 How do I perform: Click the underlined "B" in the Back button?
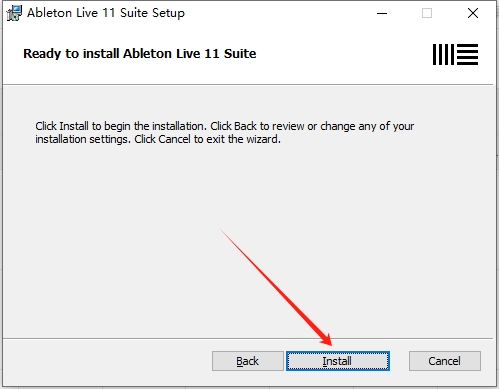click(239, 361)
